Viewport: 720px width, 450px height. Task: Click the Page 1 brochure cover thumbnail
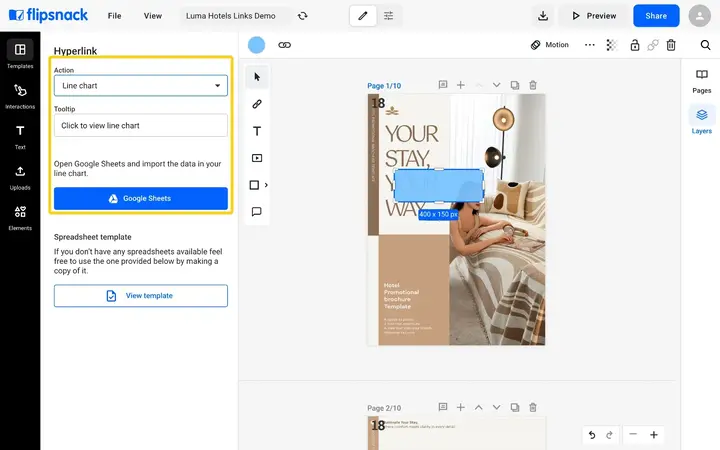point(456,219)
